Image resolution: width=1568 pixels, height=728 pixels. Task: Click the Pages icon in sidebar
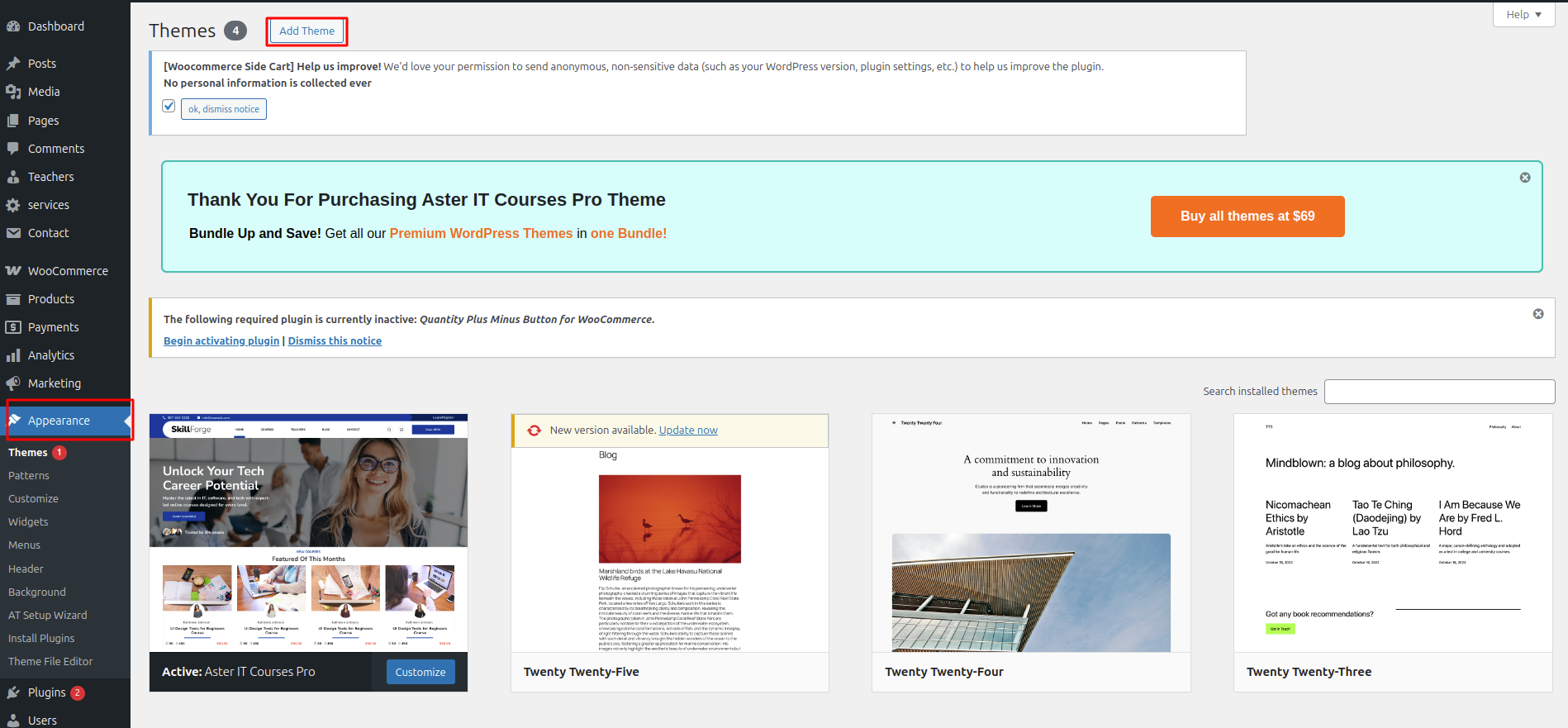(x=13, y=121)
